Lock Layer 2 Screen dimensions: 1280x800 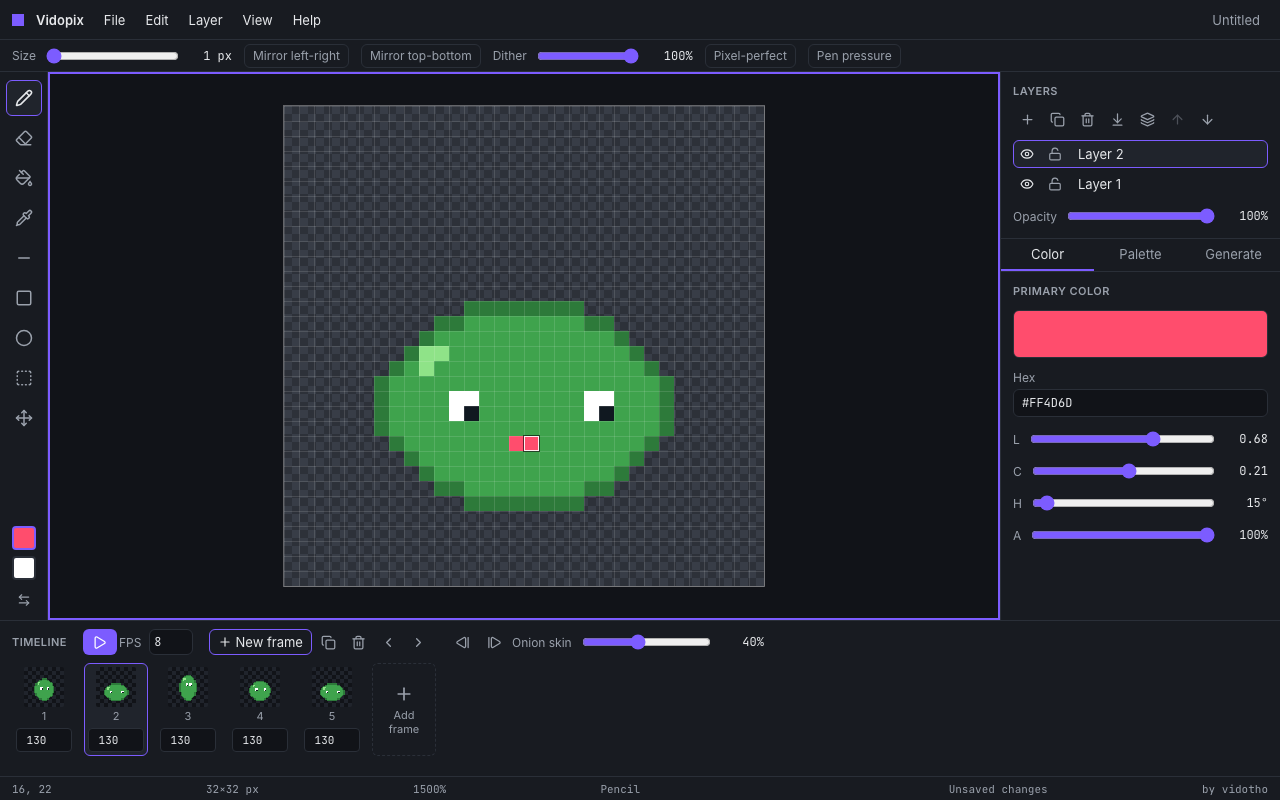(x=1055, y=154)
